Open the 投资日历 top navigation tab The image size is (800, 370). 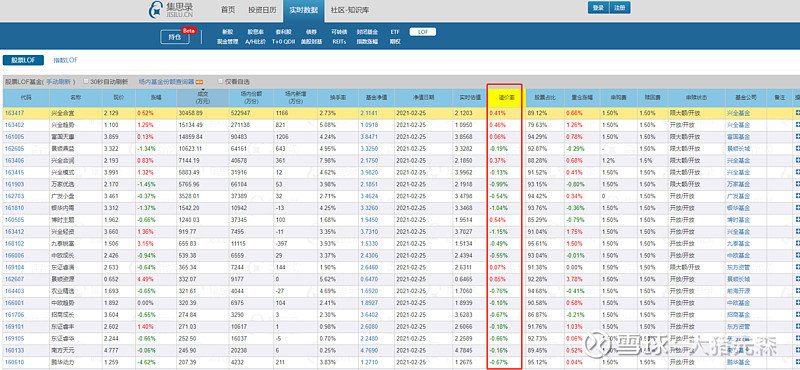pos(262,10)
